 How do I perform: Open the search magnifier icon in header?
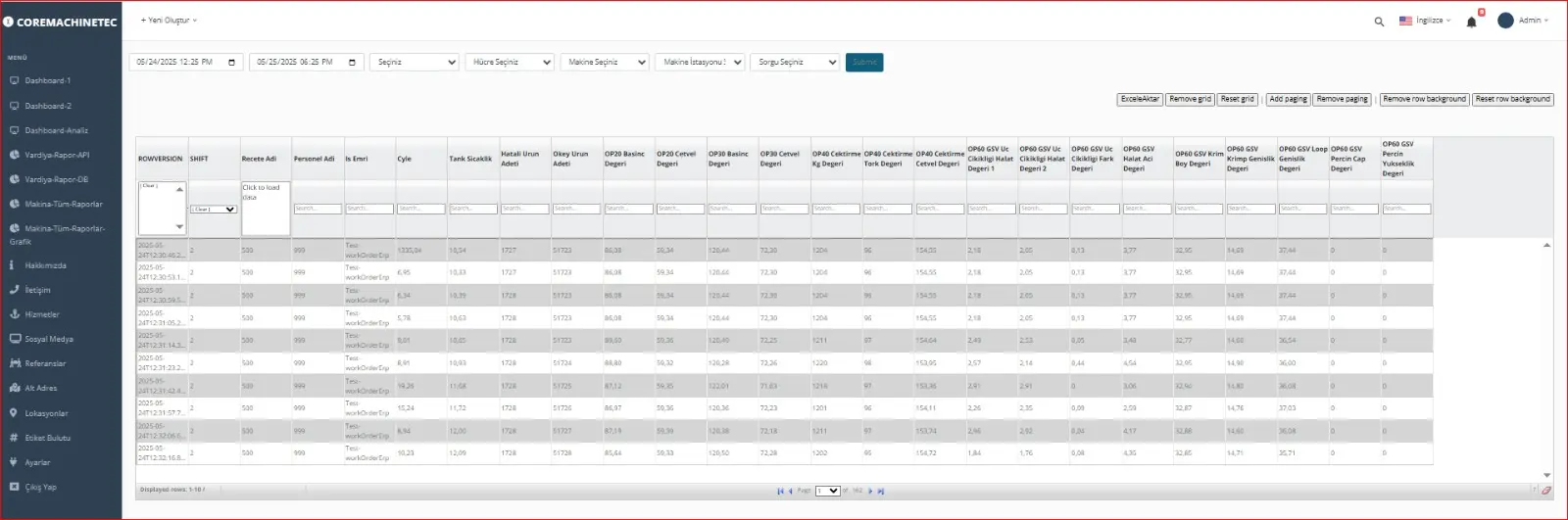[1379, 22]
